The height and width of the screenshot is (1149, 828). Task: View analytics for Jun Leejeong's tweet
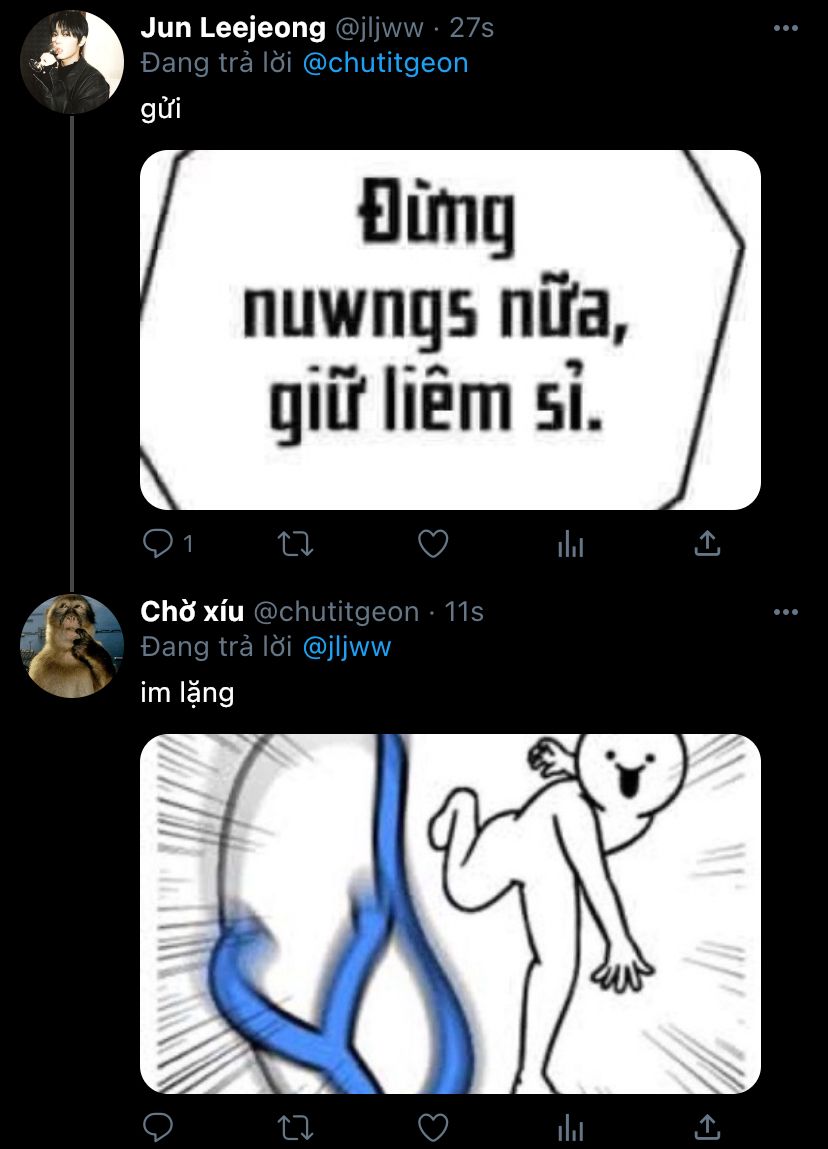[x=570, y=543]
